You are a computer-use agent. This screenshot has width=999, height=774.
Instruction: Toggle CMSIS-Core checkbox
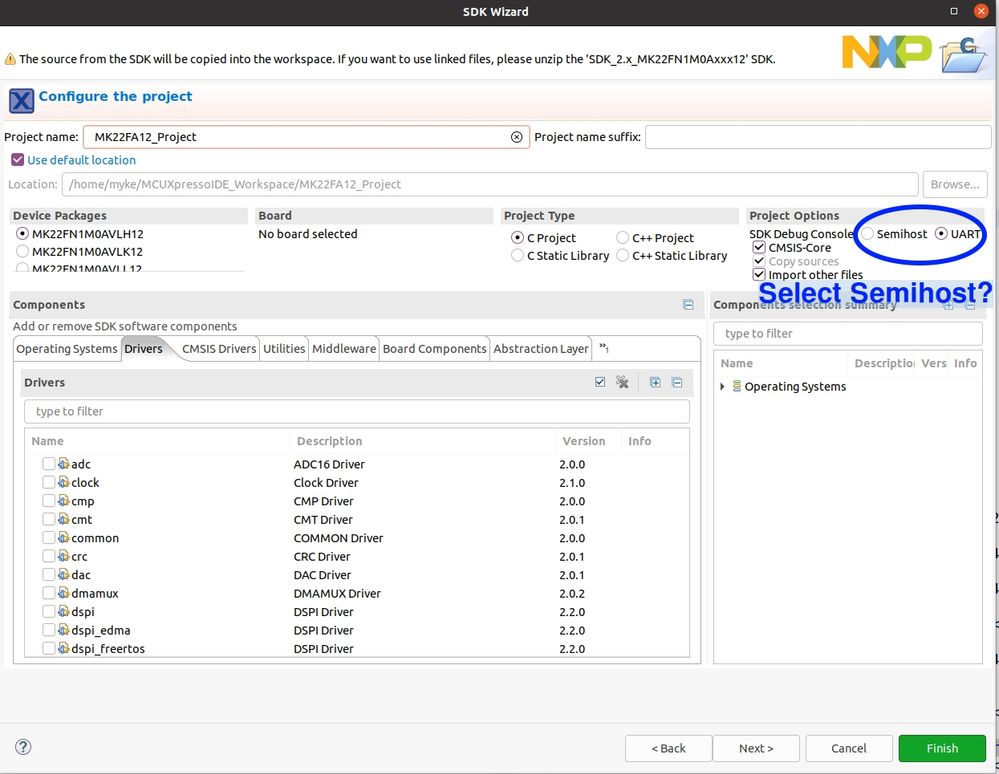(759, 247)
